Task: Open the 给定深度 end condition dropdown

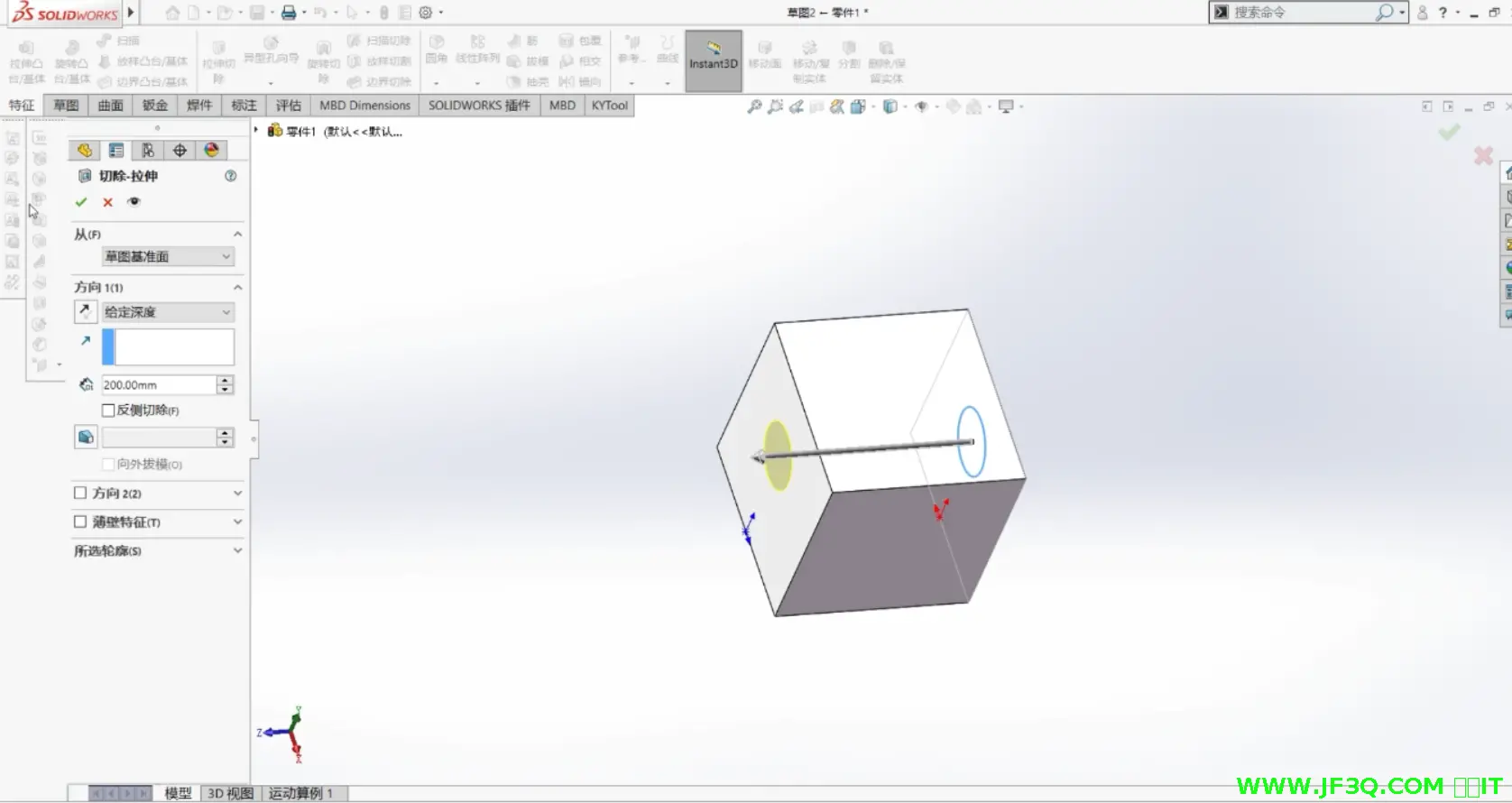Action: click(168, 312)
